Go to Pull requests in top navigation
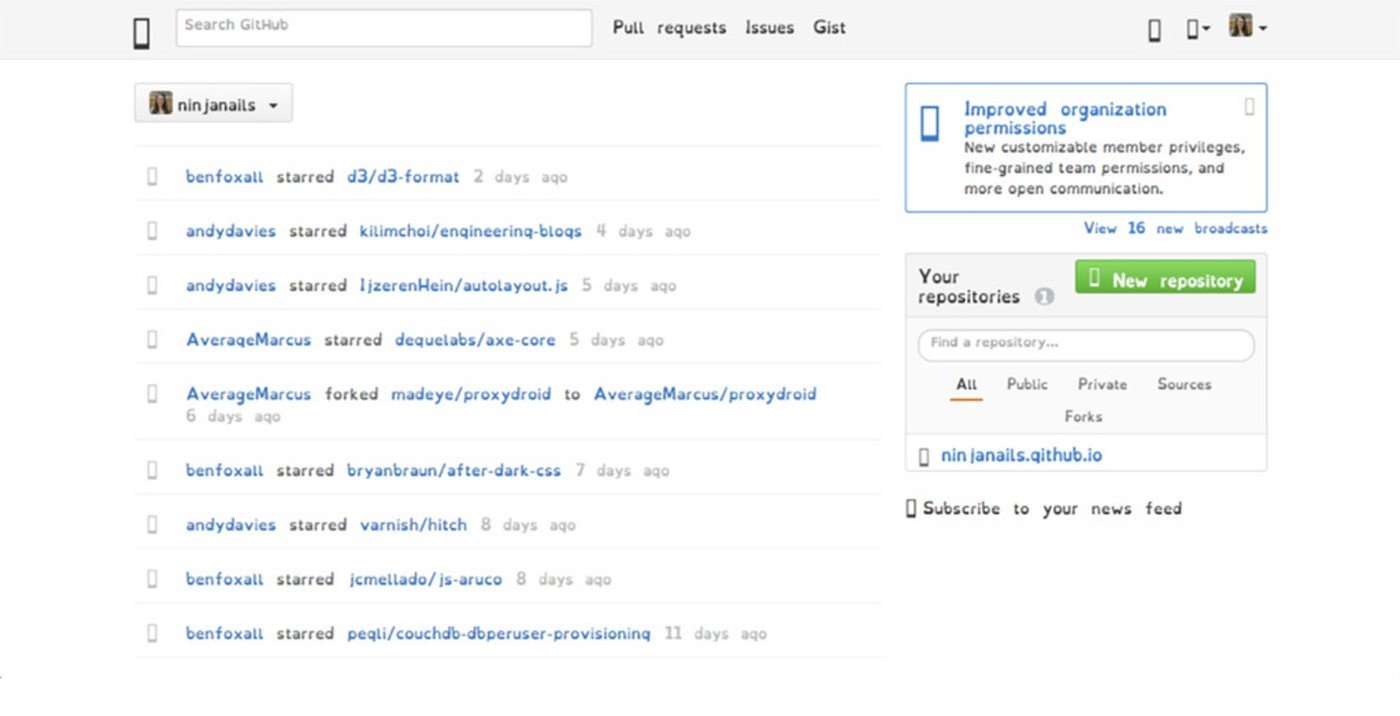Image resolution: width=1400 pixels, height=716 pixels. point(669,28)
